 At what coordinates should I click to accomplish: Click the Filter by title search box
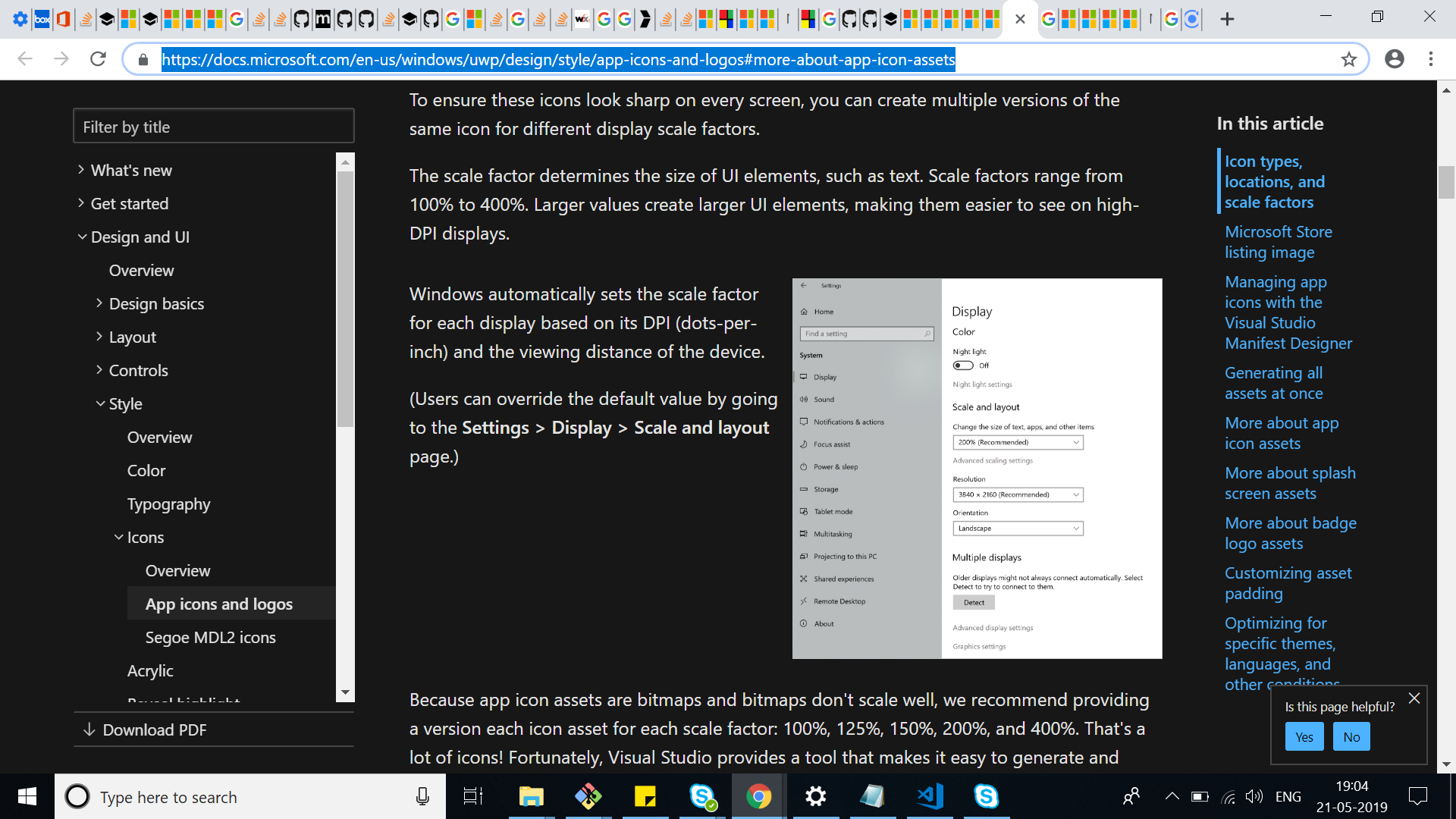tap(213, 126)
